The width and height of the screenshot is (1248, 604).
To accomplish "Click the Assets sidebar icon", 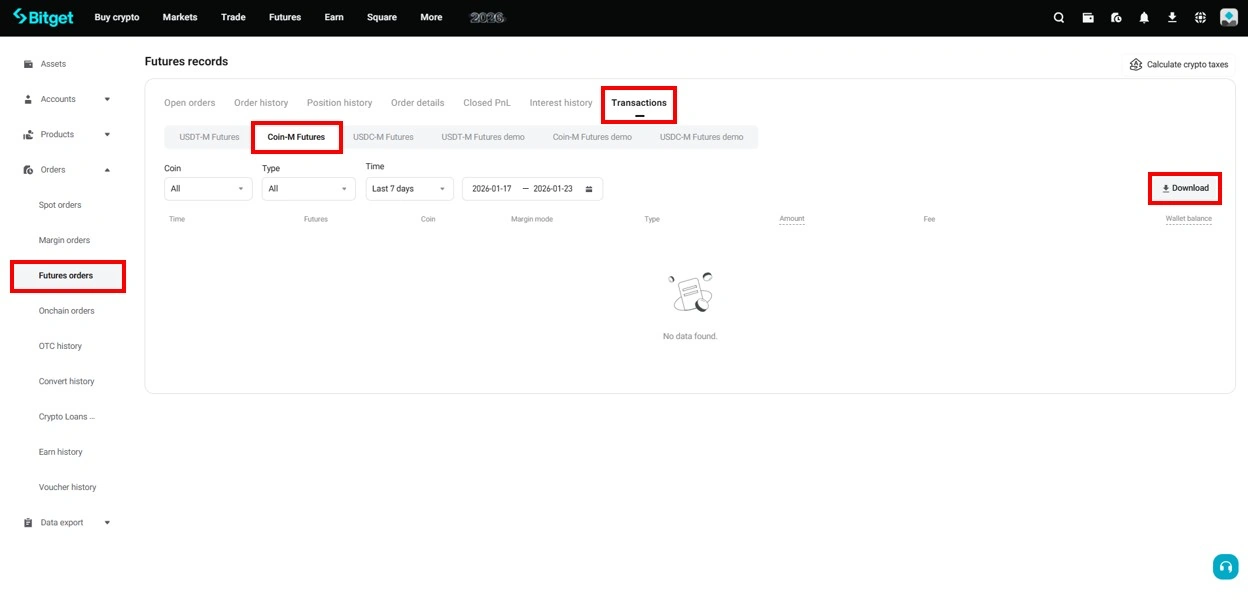I will (28, 64).
